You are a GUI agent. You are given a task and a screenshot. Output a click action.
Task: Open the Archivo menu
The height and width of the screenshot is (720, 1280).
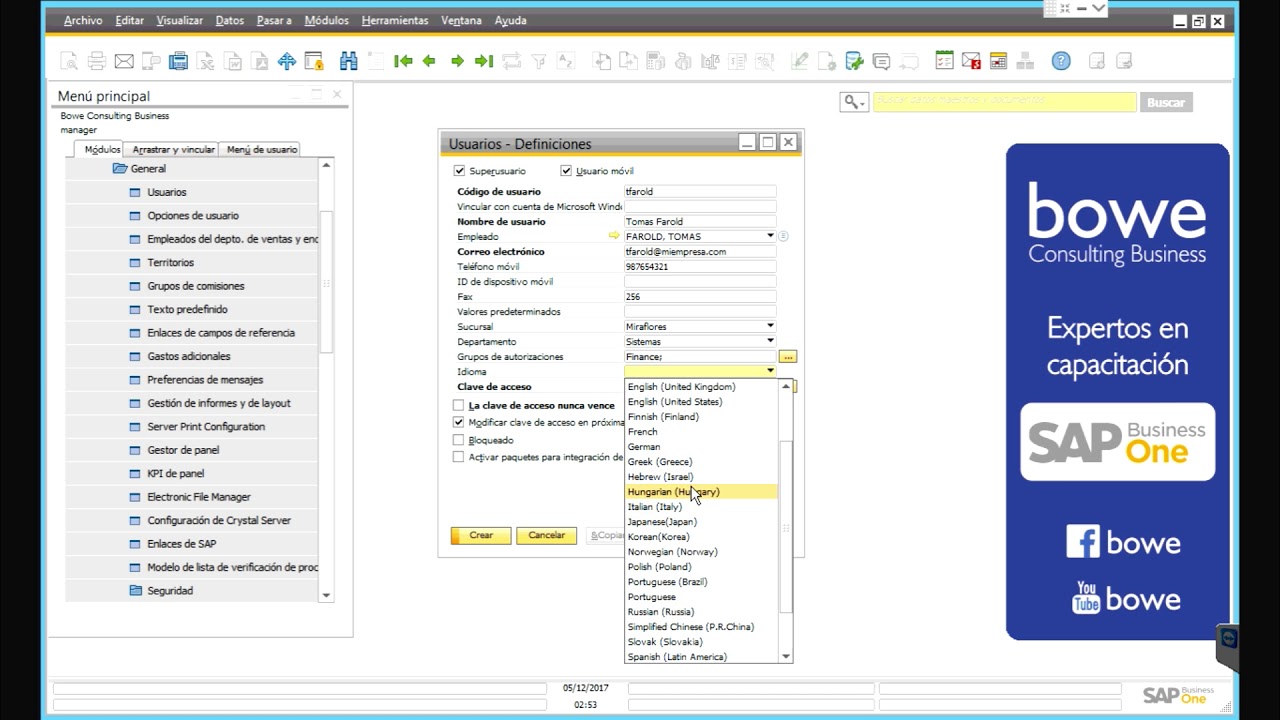83,20
